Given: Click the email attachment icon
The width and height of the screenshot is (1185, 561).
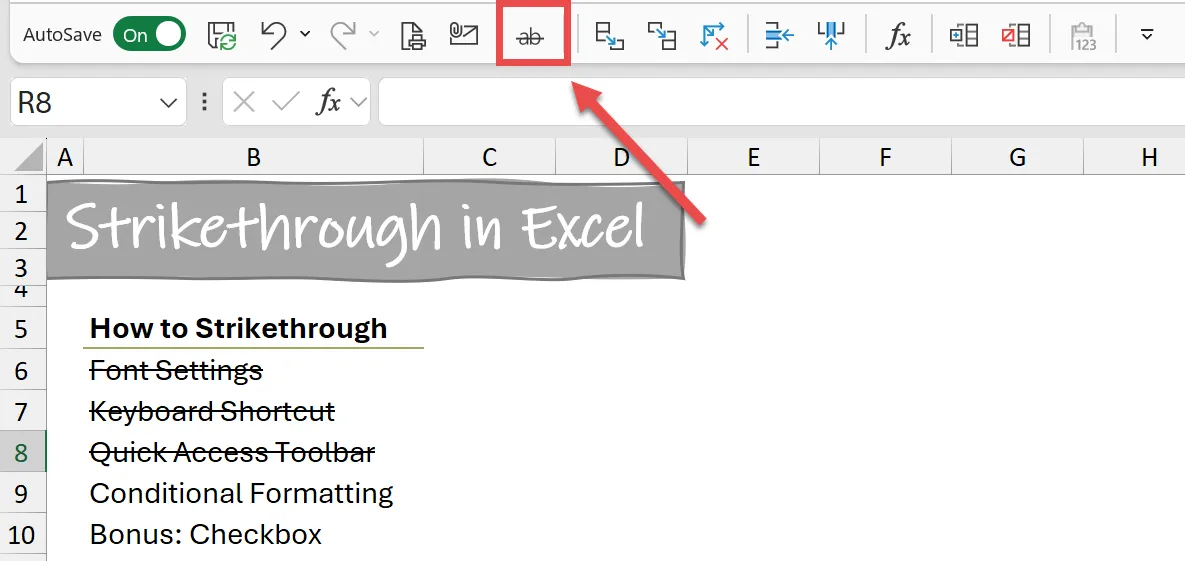Looking at the screenshot, I should pos(463,35).
